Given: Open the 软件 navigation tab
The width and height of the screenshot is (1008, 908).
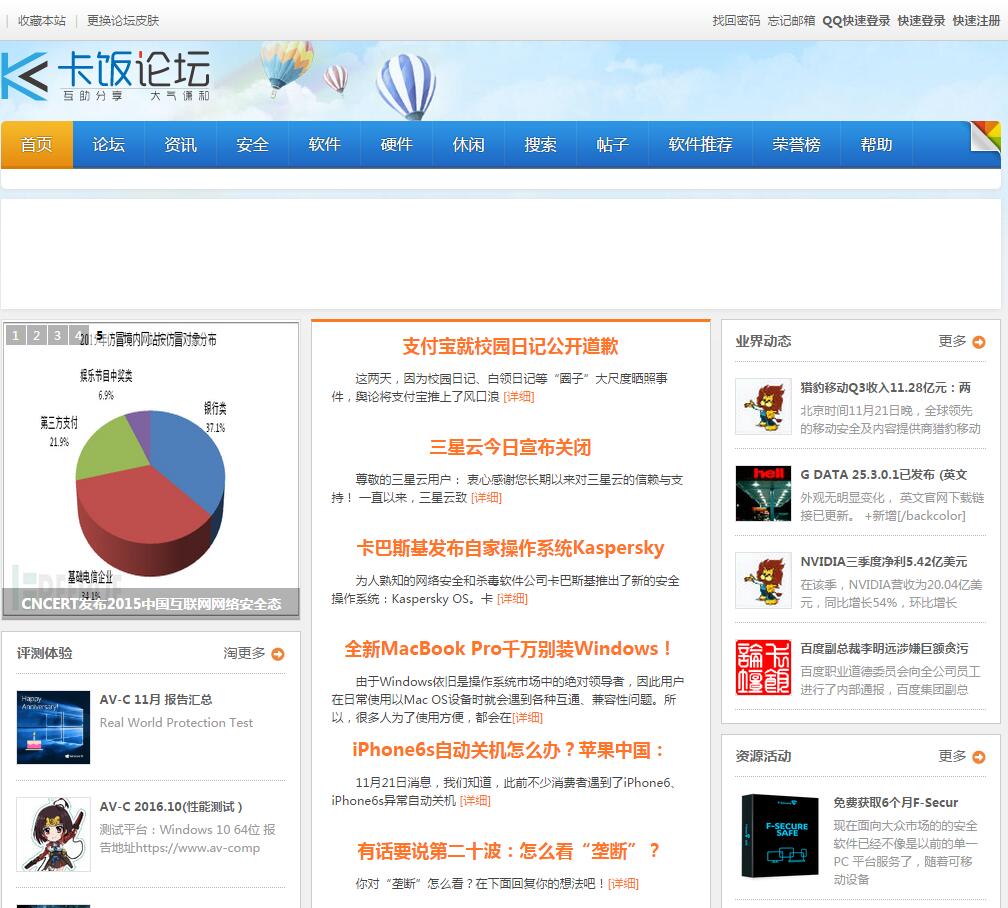Looking at the screenshot, I should [x=325, y=145].
